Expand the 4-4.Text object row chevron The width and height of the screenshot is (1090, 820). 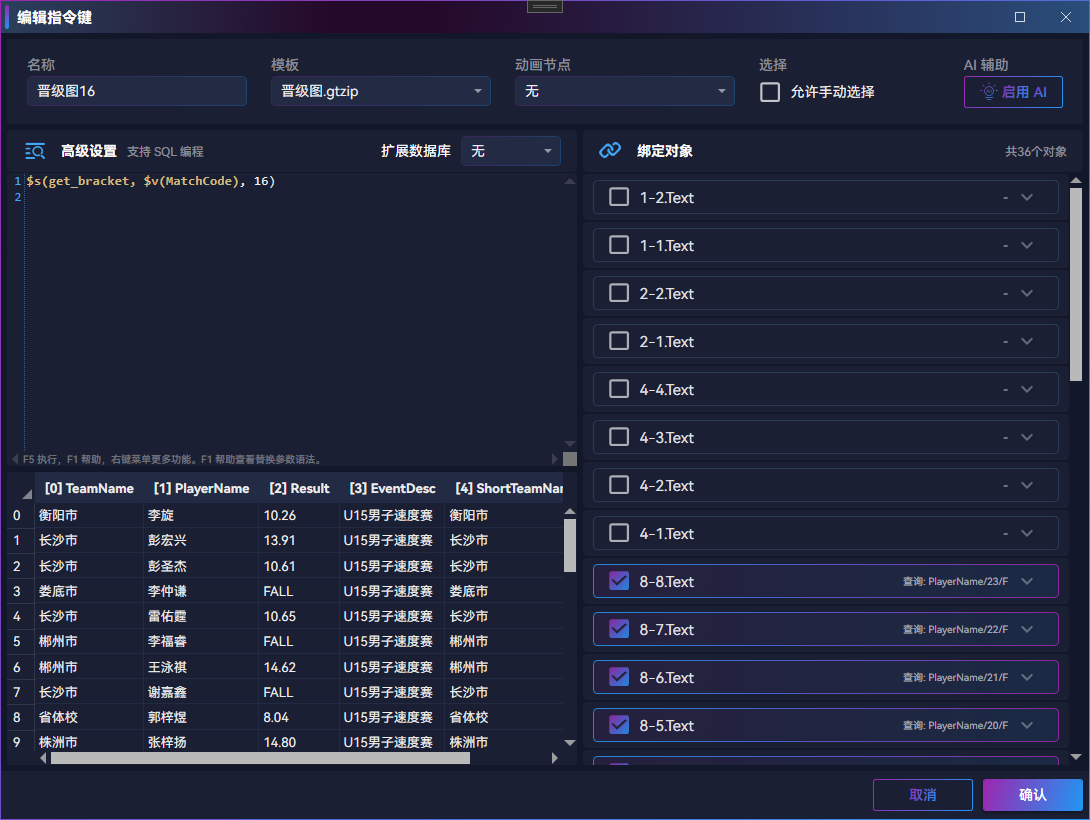point(1027,389)
